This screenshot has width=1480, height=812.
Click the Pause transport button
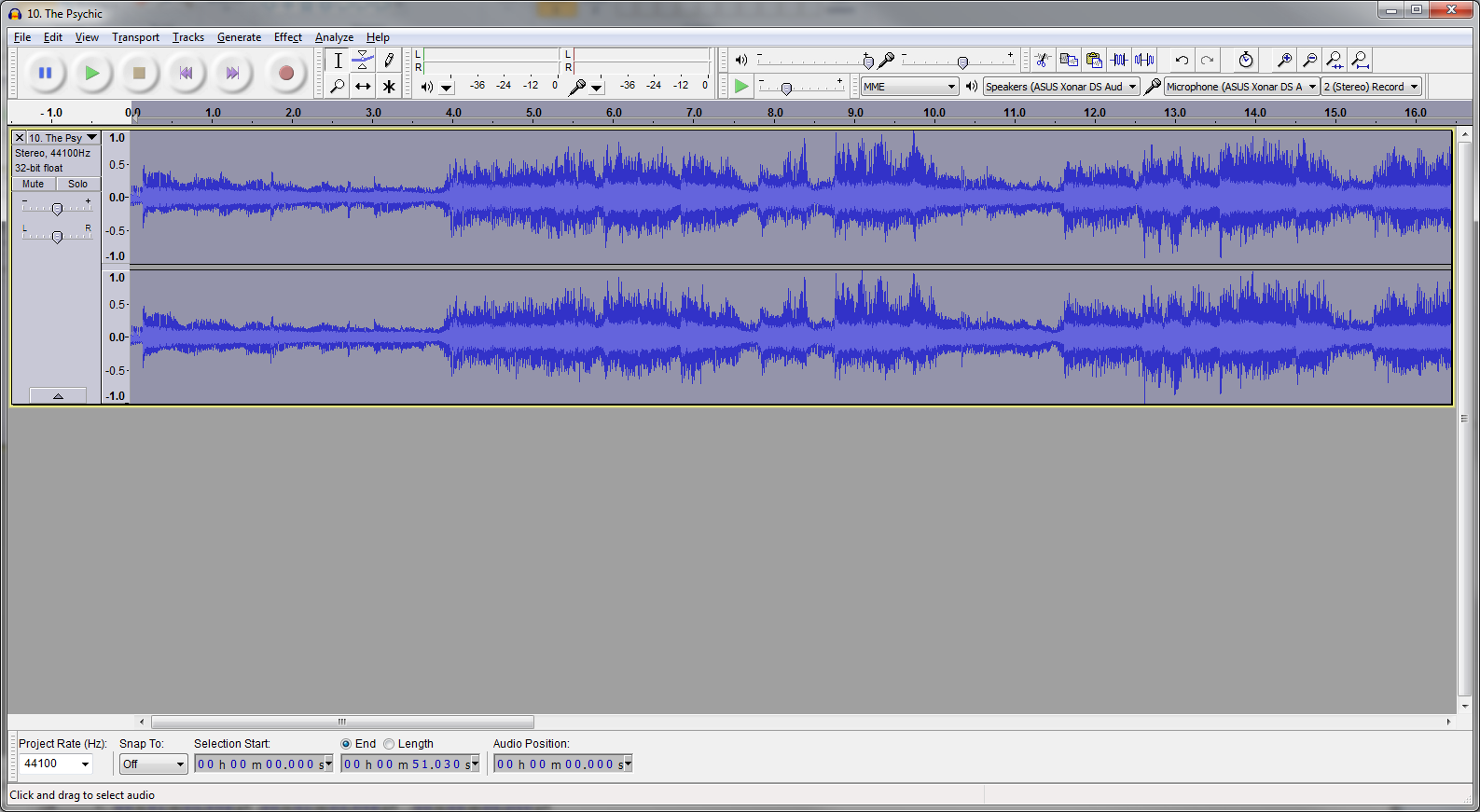45,73
